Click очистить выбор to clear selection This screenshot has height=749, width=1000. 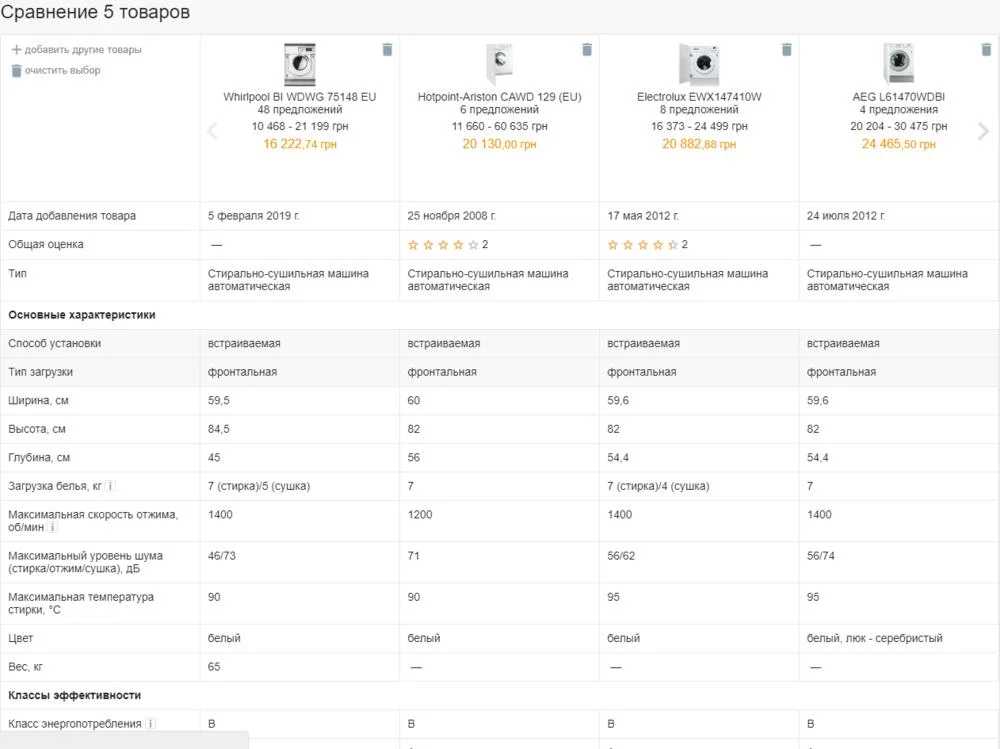[x=62, y=71]
